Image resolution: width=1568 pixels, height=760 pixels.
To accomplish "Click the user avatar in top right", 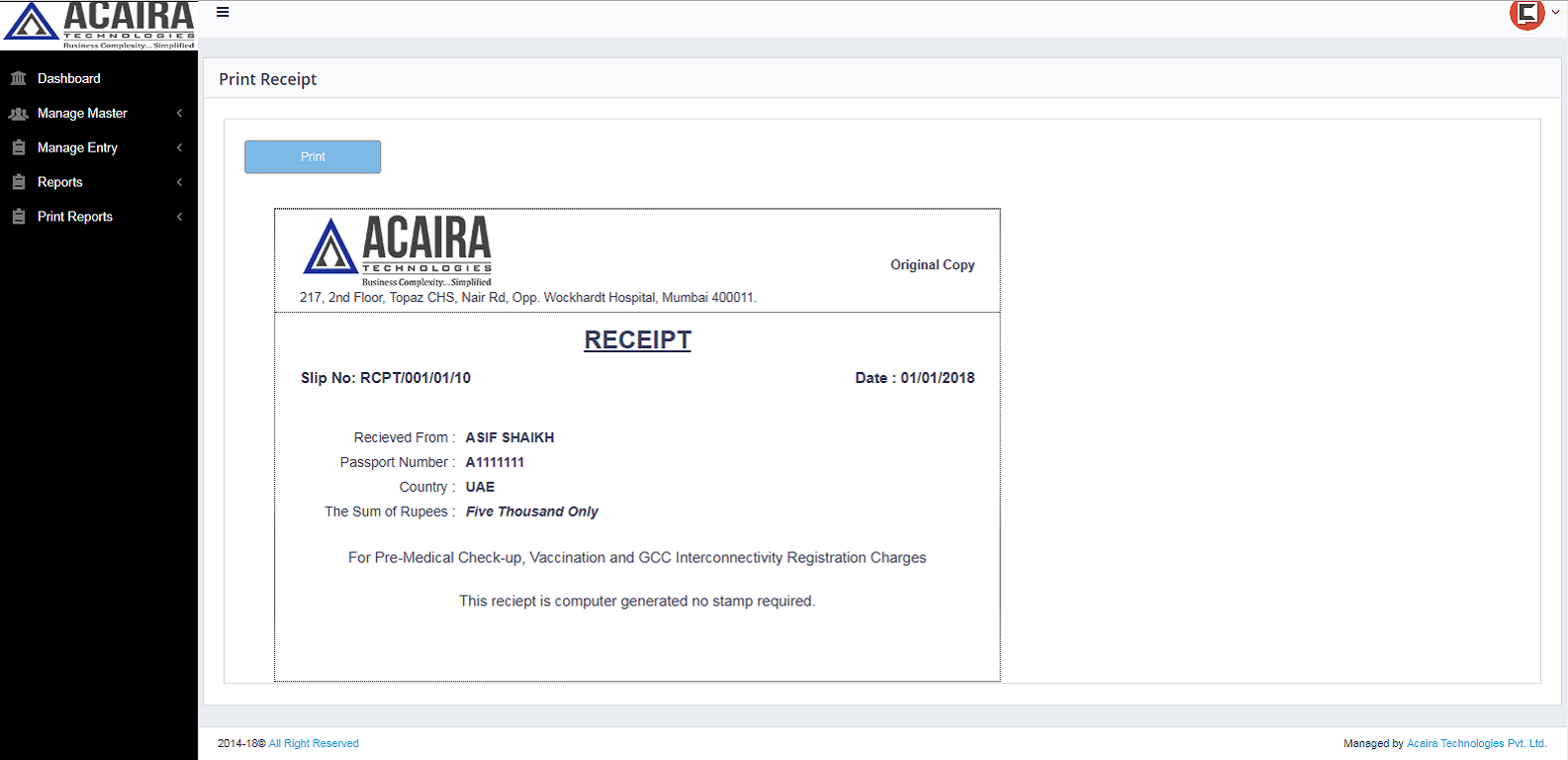I will point(1526,14).
